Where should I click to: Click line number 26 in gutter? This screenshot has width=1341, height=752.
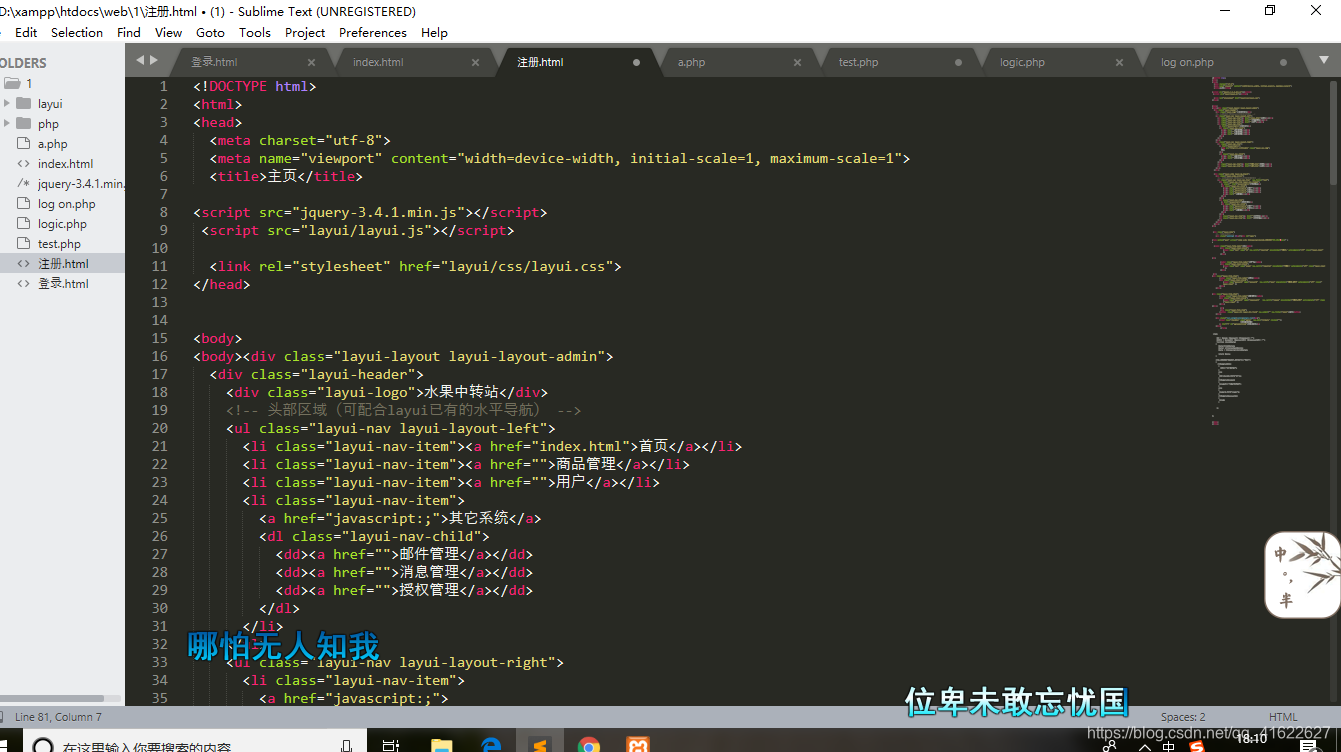160,536
